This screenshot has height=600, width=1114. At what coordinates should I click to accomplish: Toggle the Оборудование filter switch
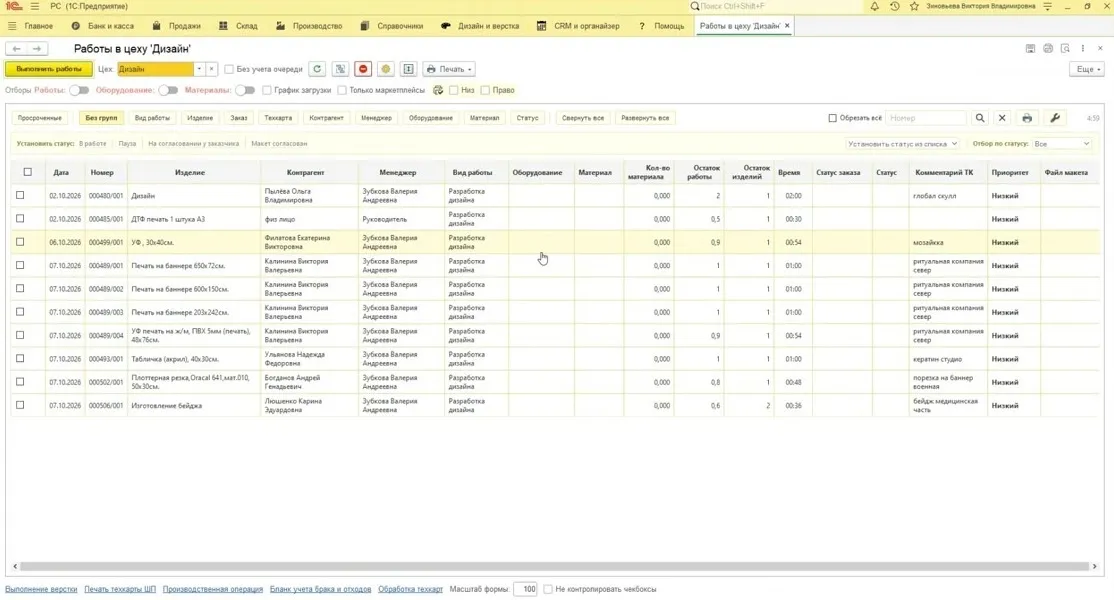168,90
